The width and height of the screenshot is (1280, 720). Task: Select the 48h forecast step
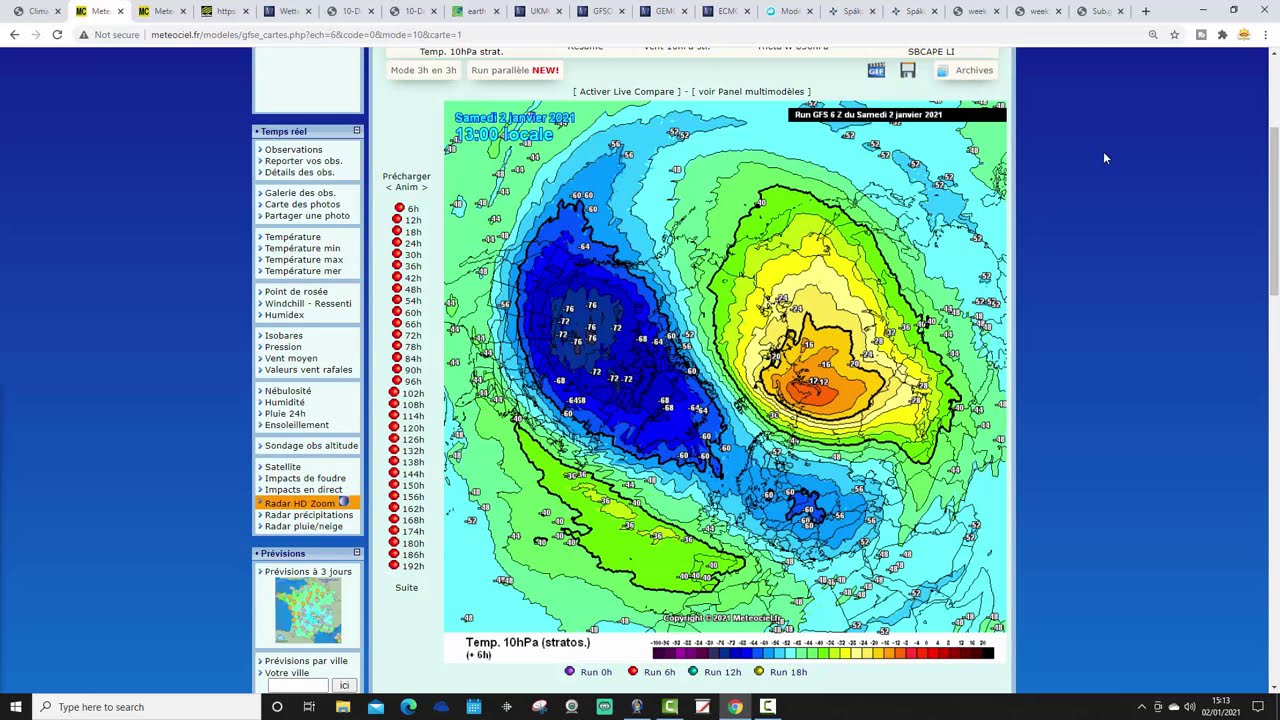point(412,289)
